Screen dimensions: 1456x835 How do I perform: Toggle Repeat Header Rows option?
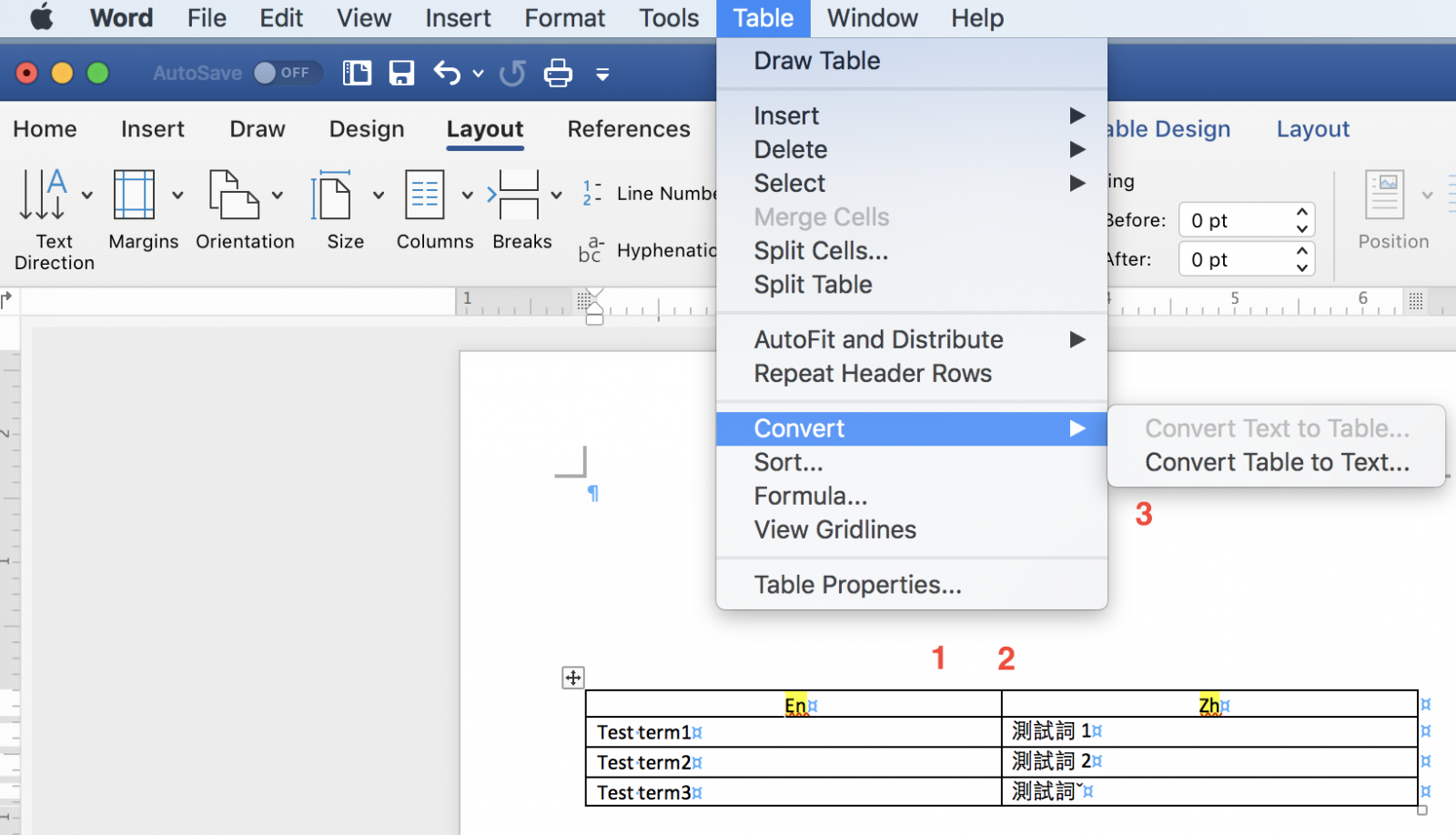pyautogui.click(x=872, y=374)
